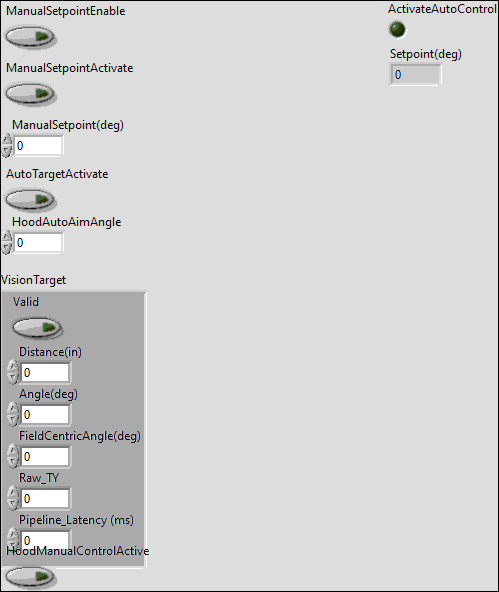Toggle the AutoTargetActivate switch
Image resolution: width=499 pixels, height=592 pixels.
coord(31,199)
